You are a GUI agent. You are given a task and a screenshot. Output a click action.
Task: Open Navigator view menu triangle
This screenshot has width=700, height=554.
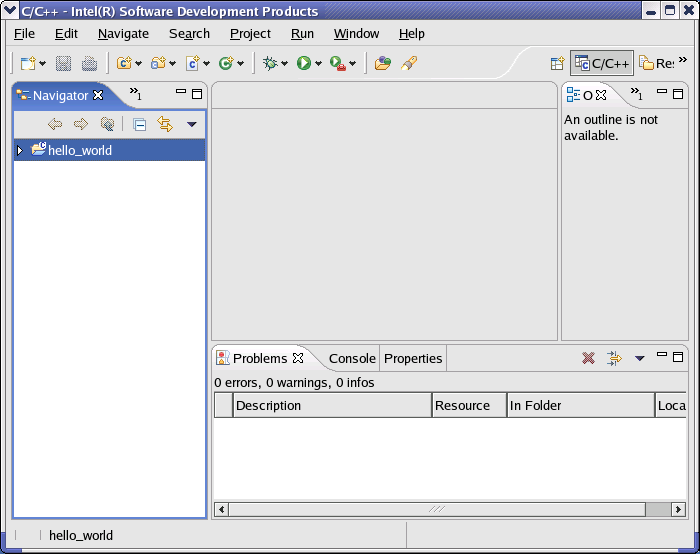(x=192, y=125)
